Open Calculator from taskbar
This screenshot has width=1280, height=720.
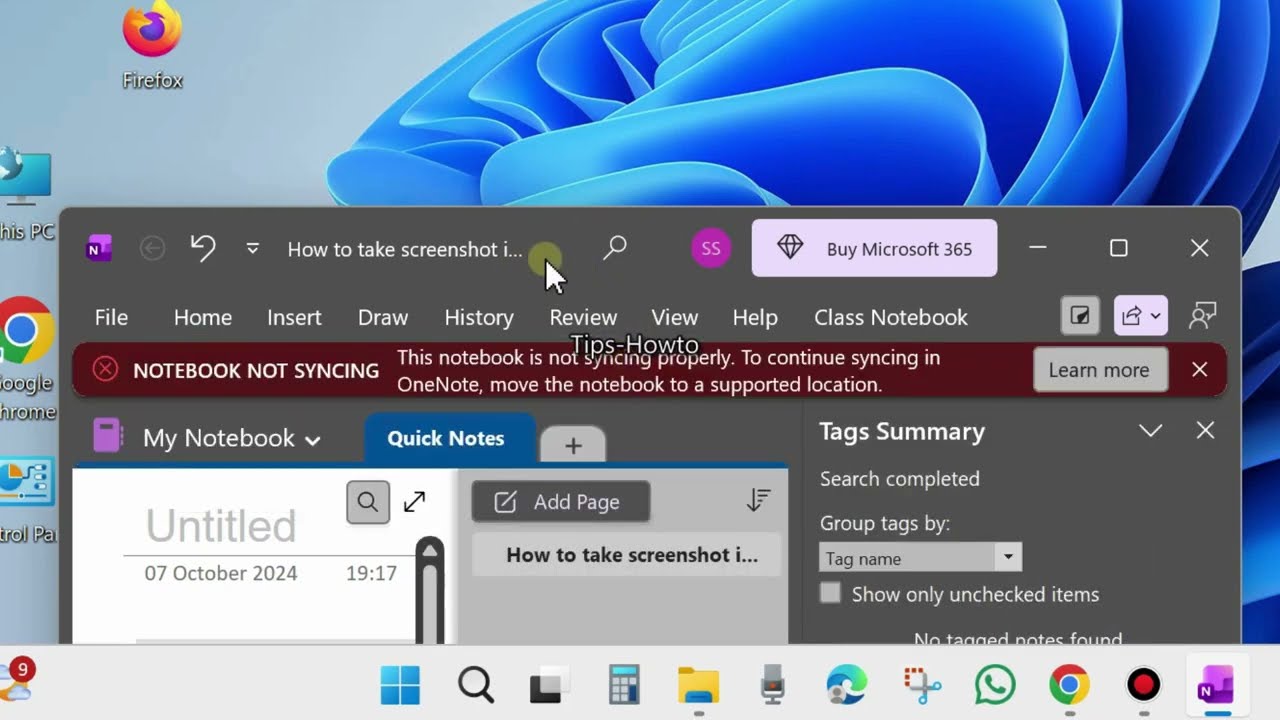click(x=624, y=685)
